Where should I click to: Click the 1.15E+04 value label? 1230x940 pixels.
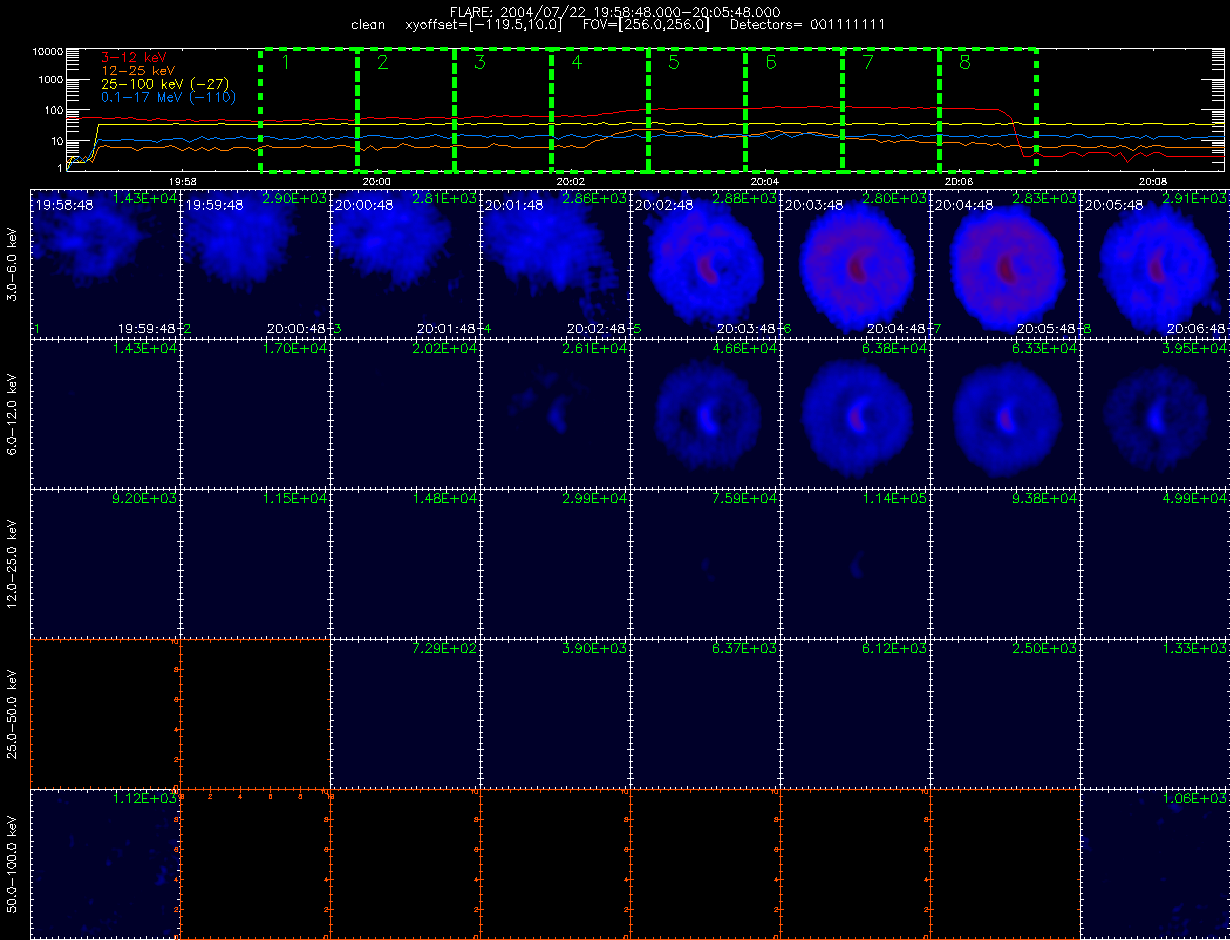pos(295,498)
